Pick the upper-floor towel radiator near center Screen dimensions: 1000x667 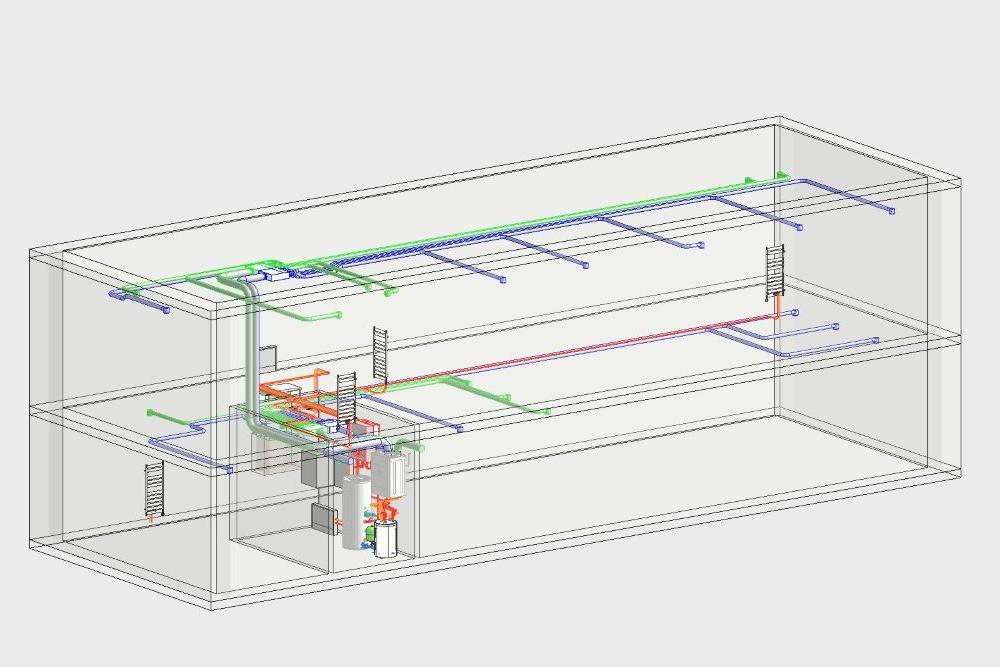(381, 350)
